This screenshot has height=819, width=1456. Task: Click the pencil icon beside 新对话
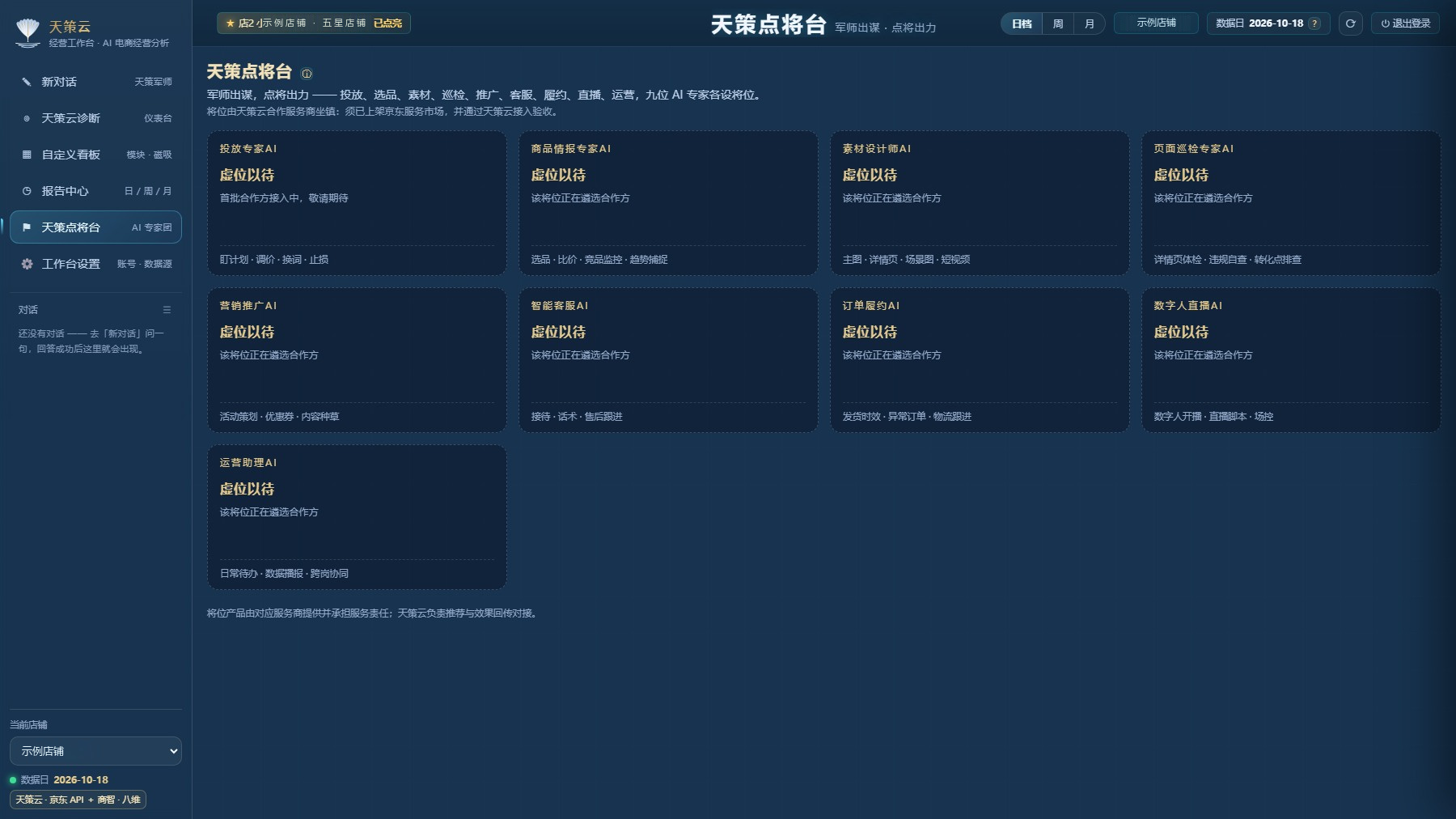pos(27,82)
